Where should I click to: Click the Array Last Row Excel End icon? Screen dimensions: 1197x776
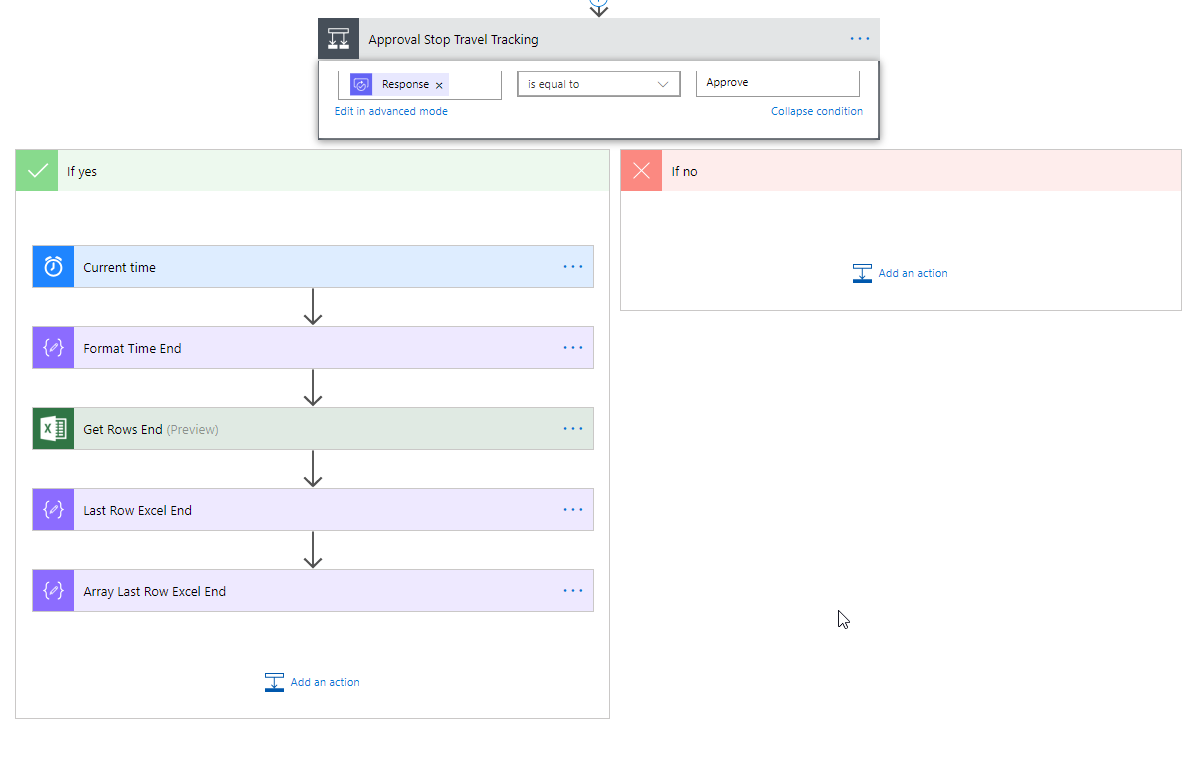coord(53,591)
